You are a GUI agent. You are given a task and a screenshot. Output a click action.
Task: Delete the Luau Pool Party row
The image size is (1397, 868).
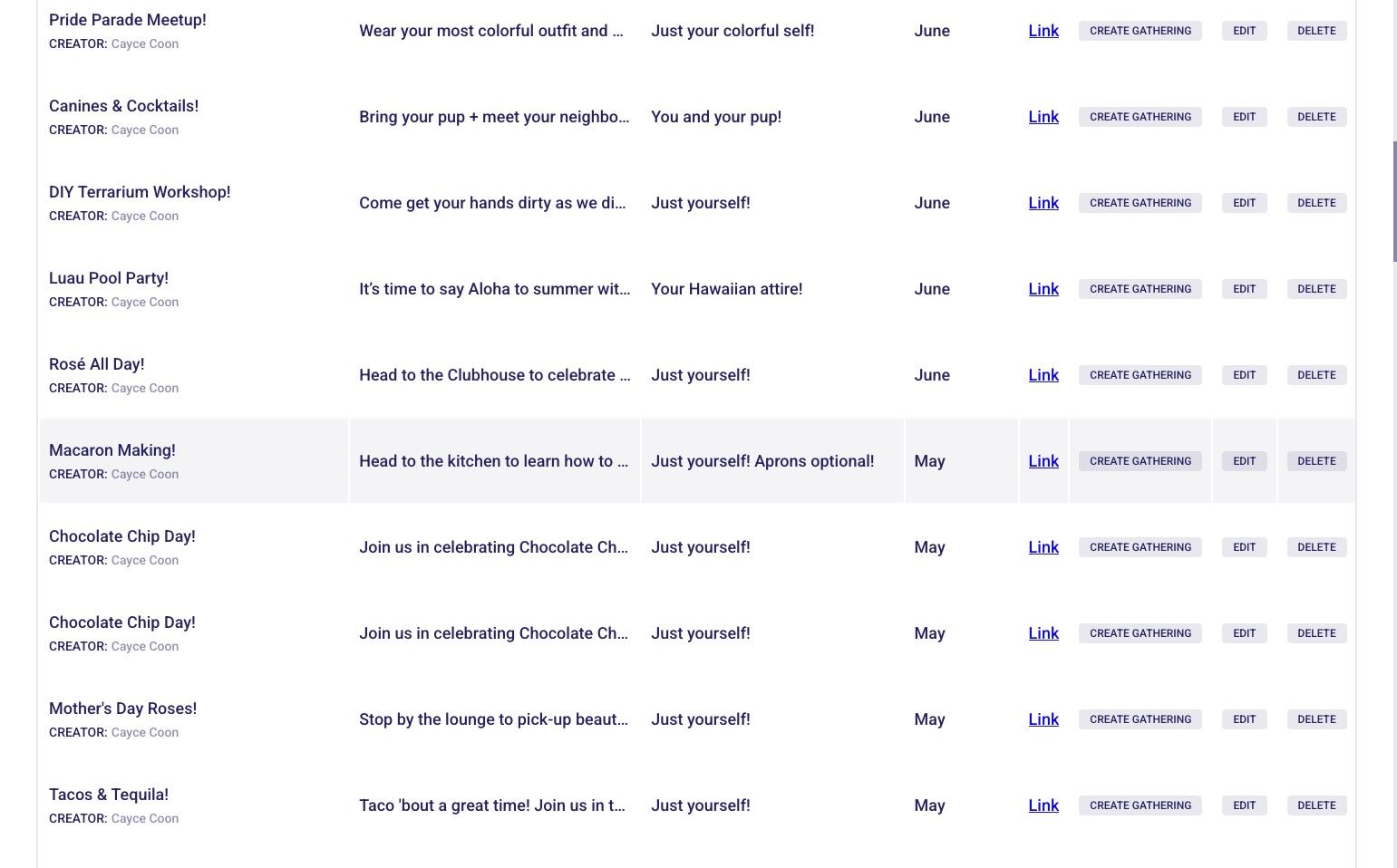tap(1316, 289)
